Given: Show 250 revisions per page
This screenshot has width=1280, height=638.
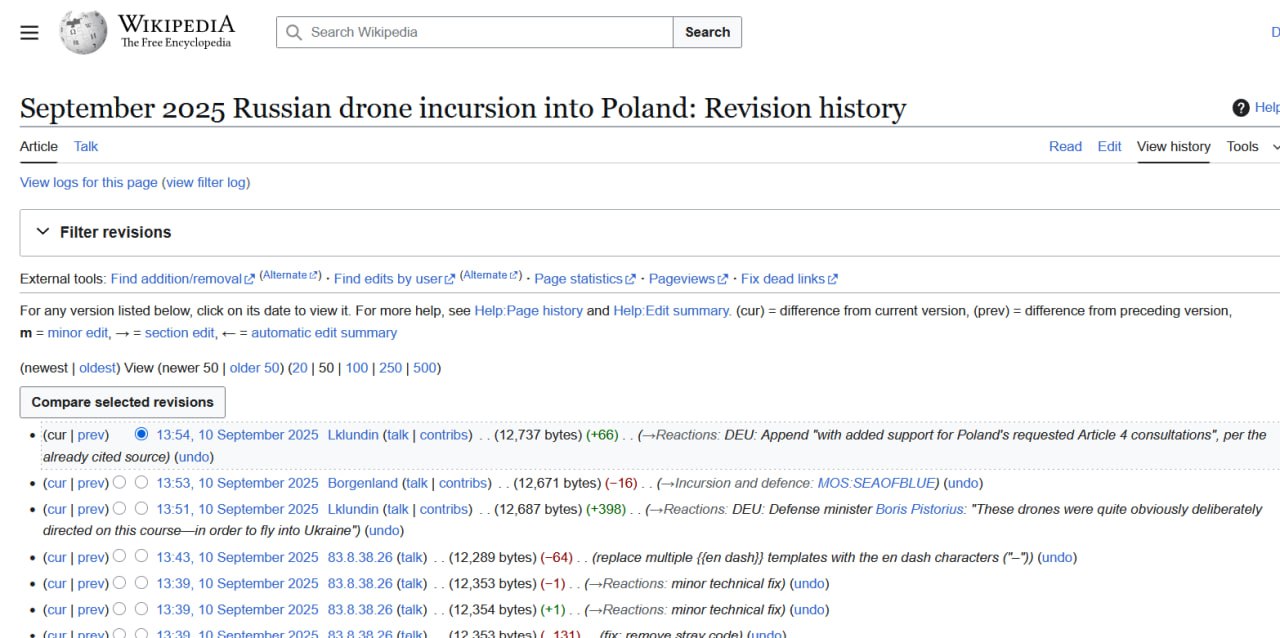Looking at the screenshot, I should (x=390, y=367).
